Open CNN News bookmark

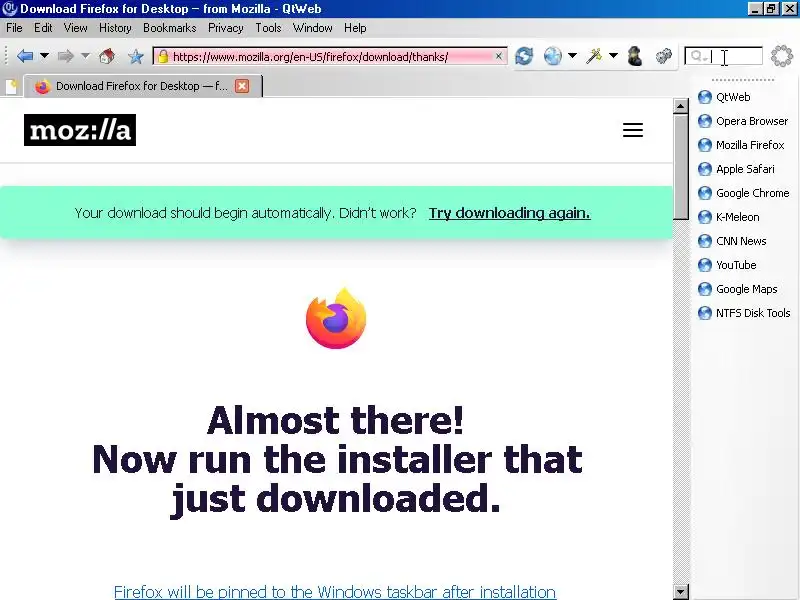pyautogui.click(x=732, y=241)
